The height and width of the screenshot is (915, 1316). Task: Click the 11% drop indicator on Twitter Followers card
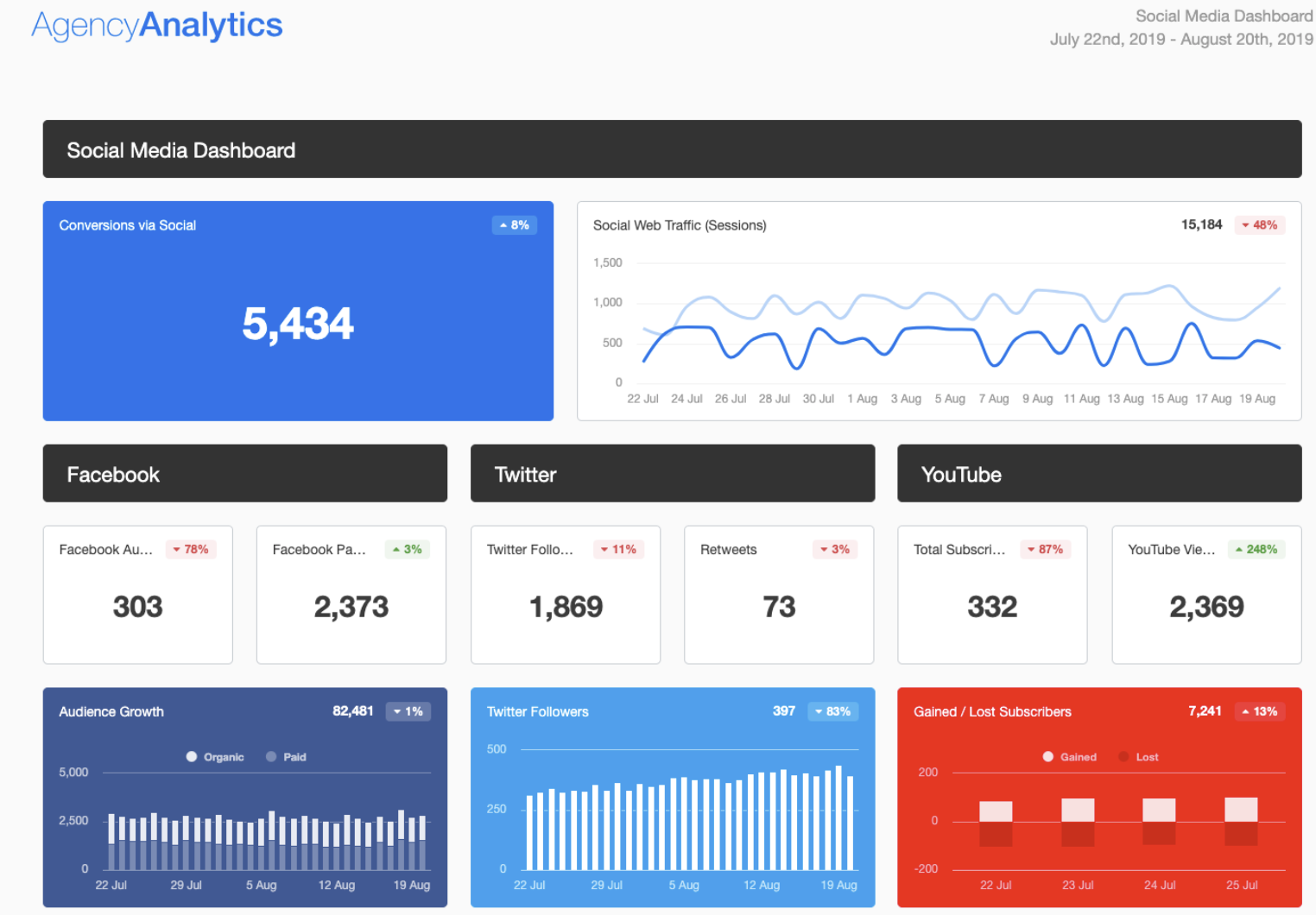pyautogui.click(x=618, y=549)
